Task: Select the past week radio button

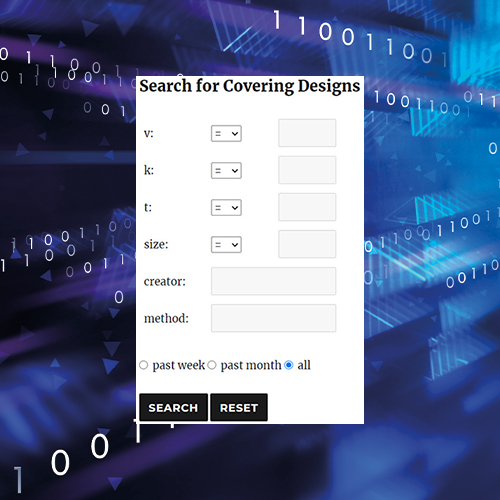Action: click(x=144, y=365)
